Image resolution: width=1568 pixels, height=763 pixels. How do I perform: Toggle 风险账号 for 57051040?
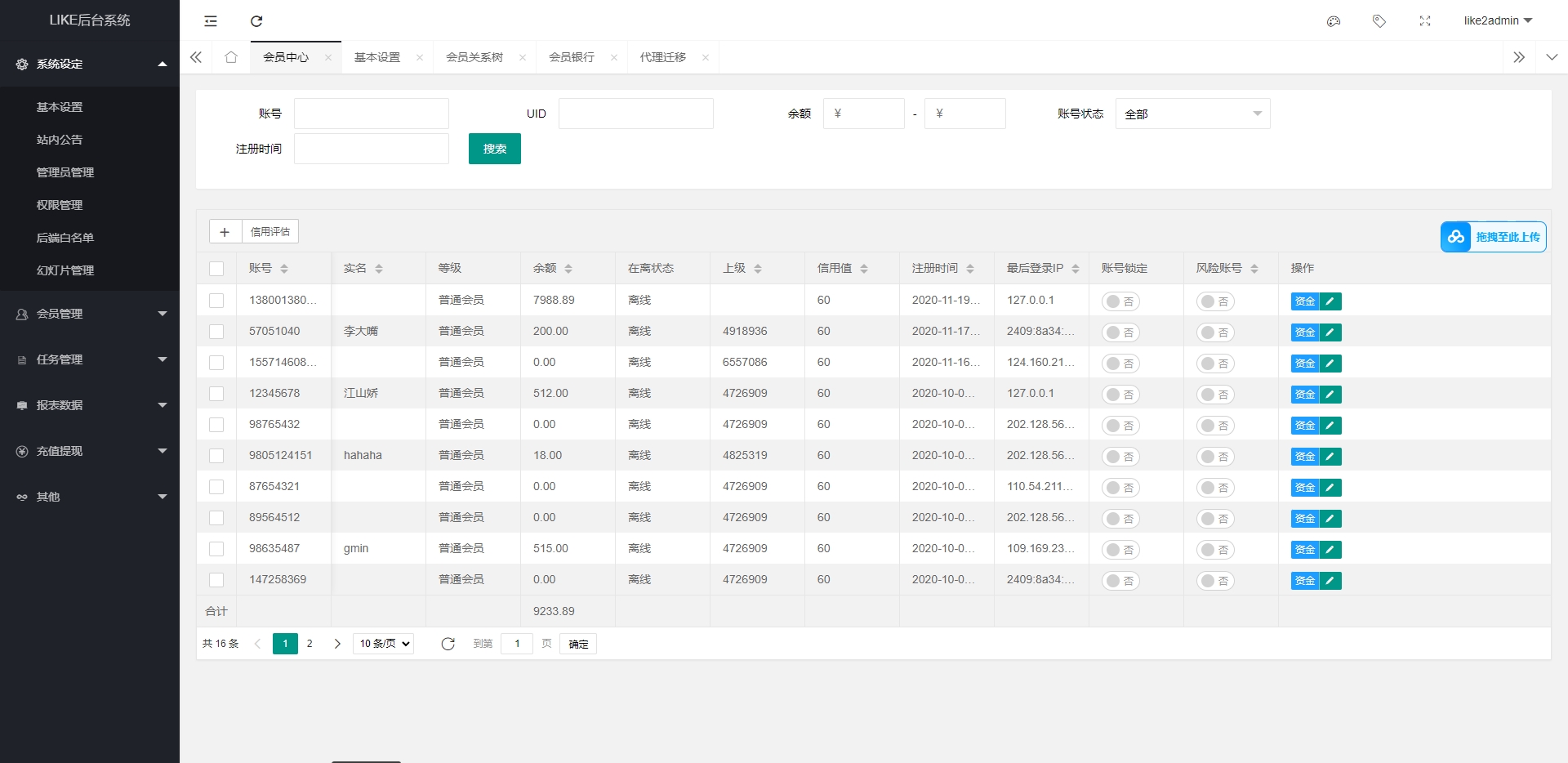click(x=1215, y=332)
